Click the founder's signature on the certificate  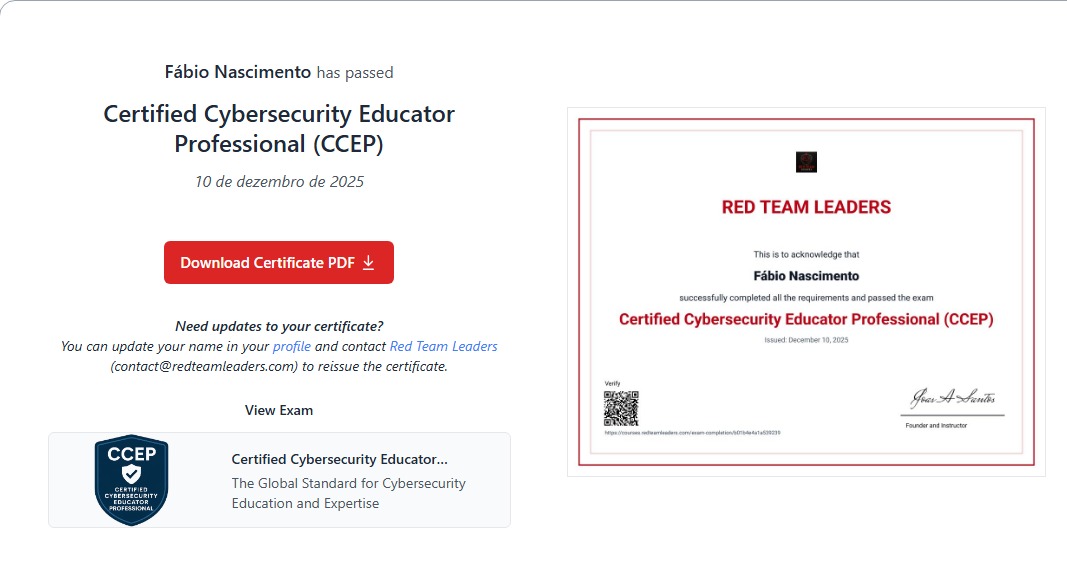click(x=951, y=398)
